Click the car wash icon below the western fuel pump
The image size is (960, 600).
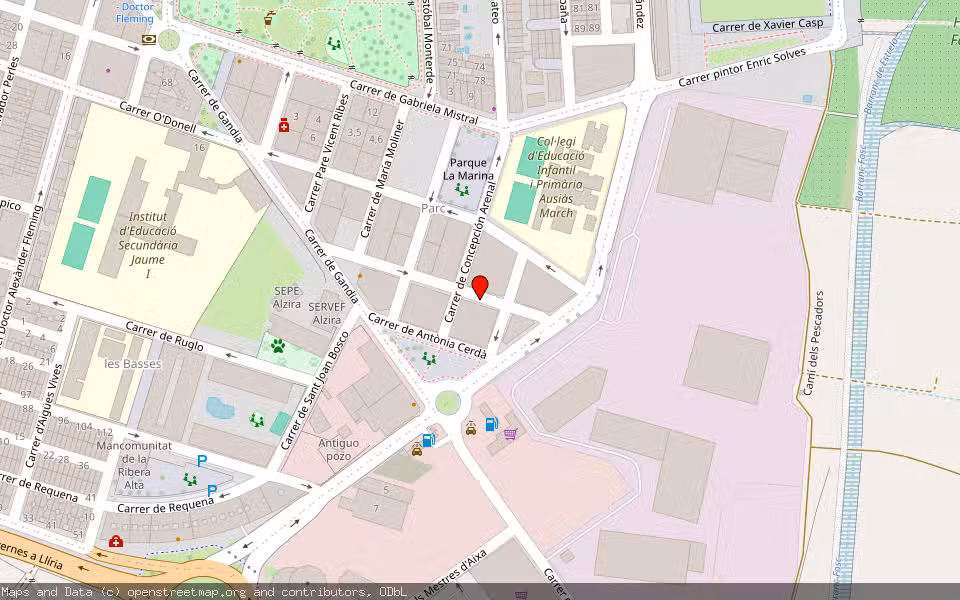point(417,451)
